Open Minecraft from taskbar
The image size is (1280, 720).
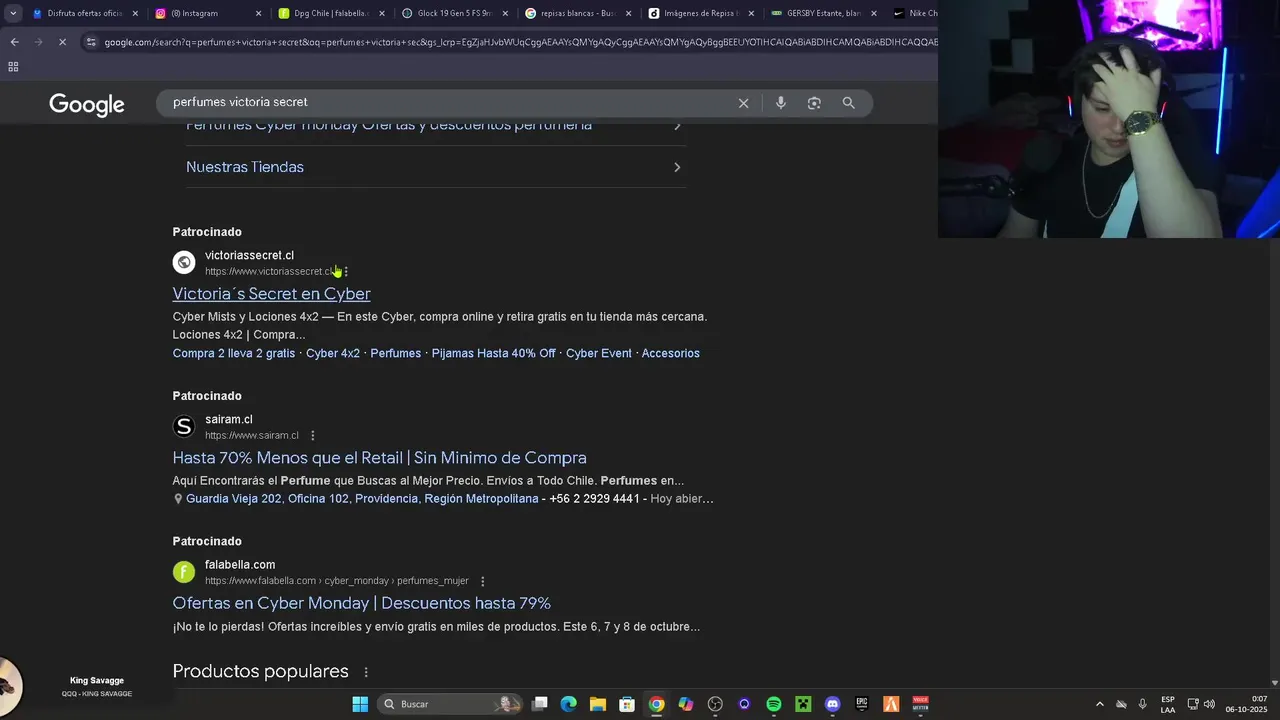(803, 704)
